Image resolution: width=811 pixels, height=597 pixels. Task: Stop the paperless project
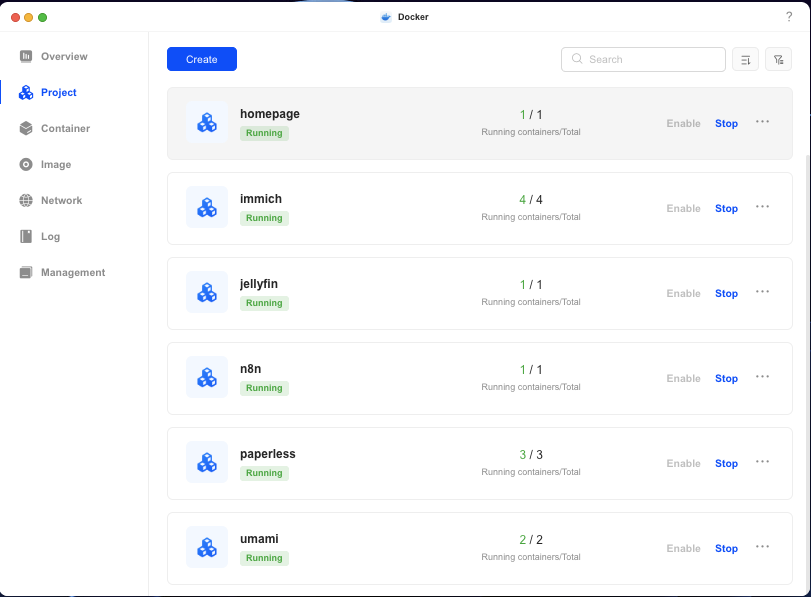(x=726, y=463)
